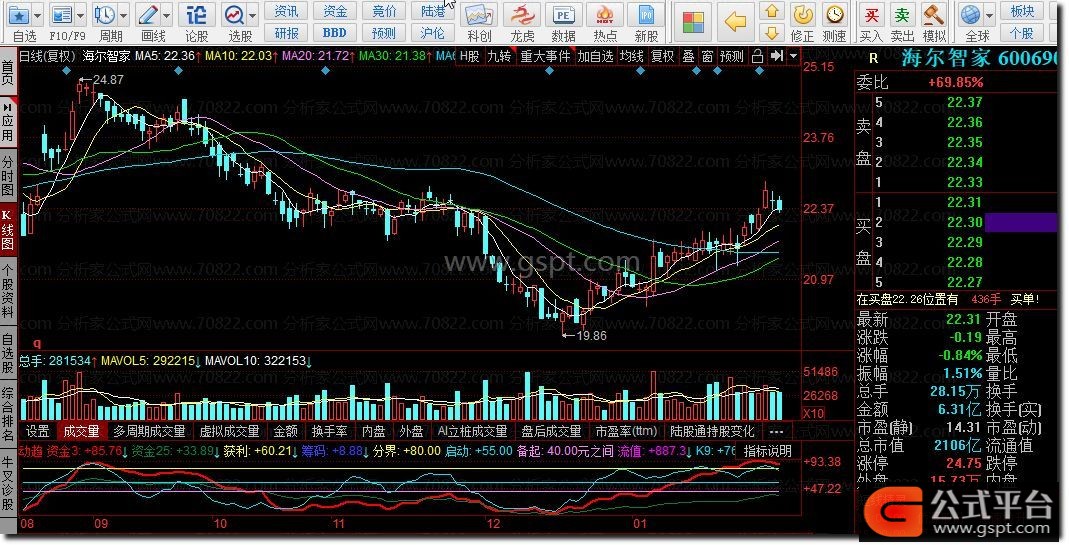The image size is (1069, 545).
Task: Click the 选股 stock screener magnifier icon
Action: 235,14
